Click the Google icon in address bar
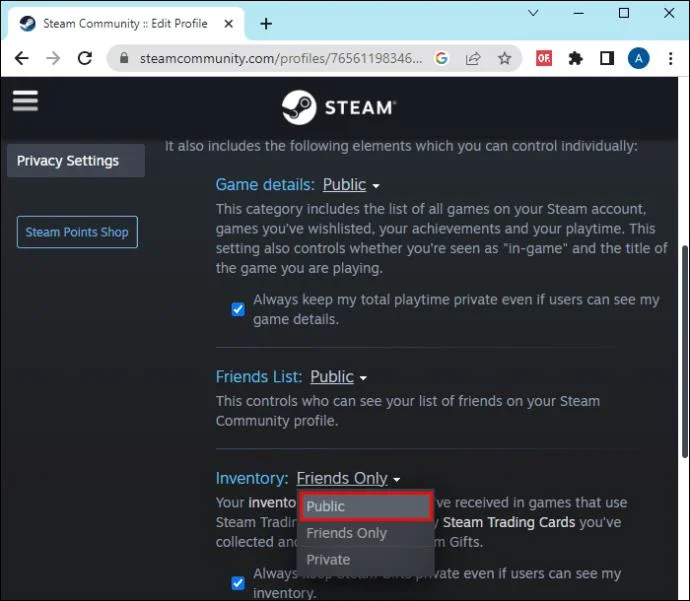 tap(441, 58)
